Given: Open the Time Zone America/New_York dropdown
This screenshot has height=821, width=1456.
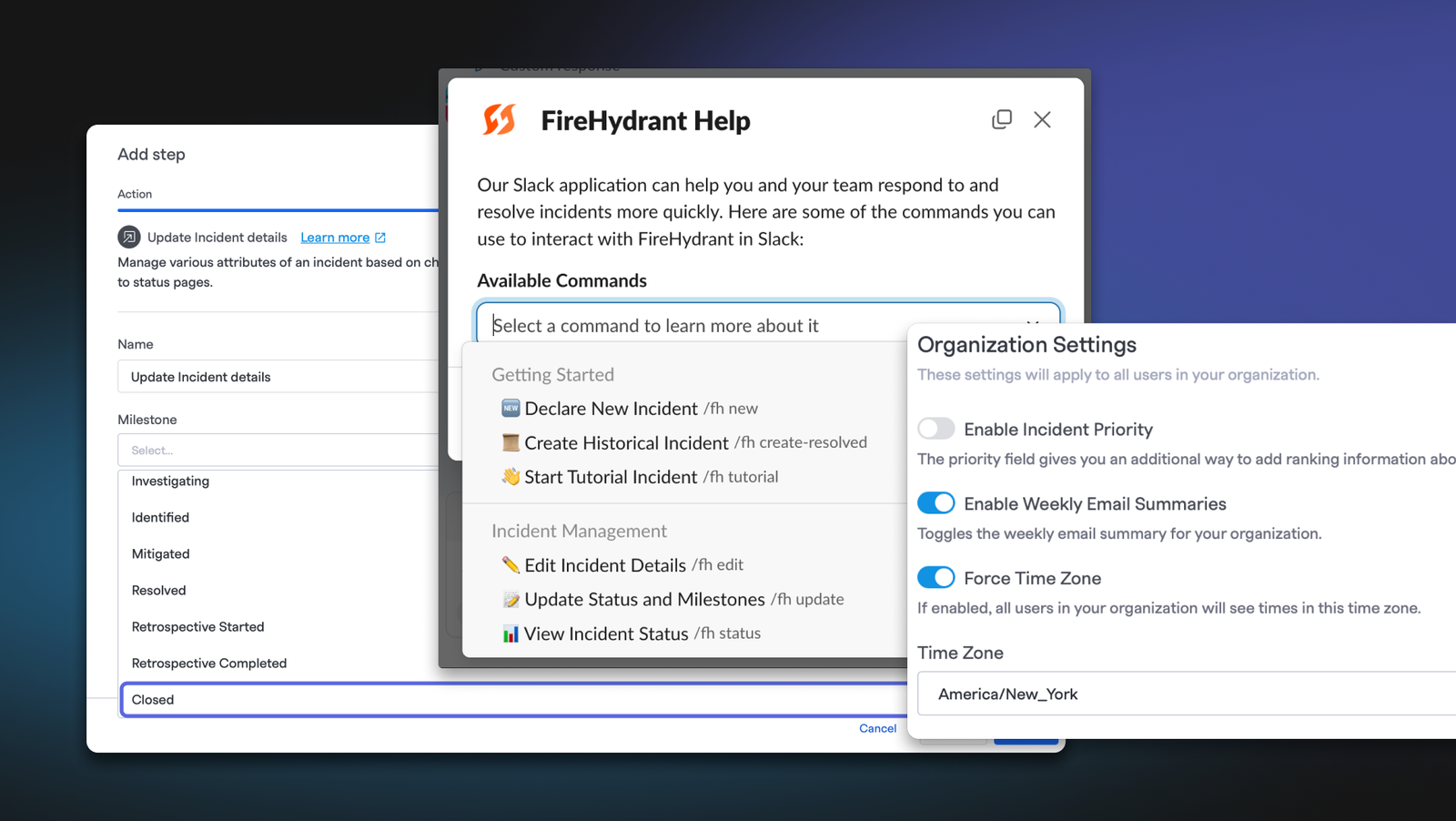Looking at the screenshot, I should (x=1187, y=694).
